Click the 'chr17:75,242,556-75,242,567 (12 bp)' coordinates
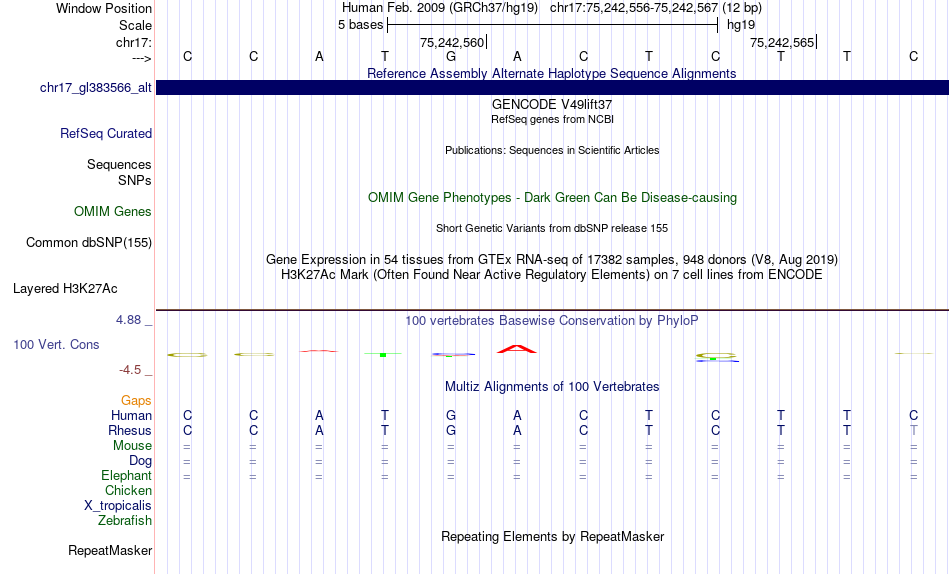This screenshot has width=950, height=574. 656,8
